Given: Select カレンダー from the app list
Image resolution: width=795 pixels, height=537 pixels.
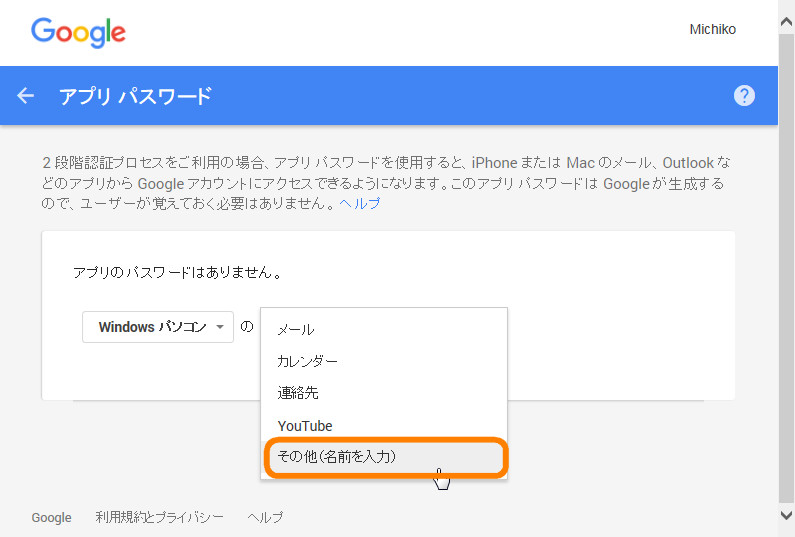Looking at the screenshot, I should point(384,362).
